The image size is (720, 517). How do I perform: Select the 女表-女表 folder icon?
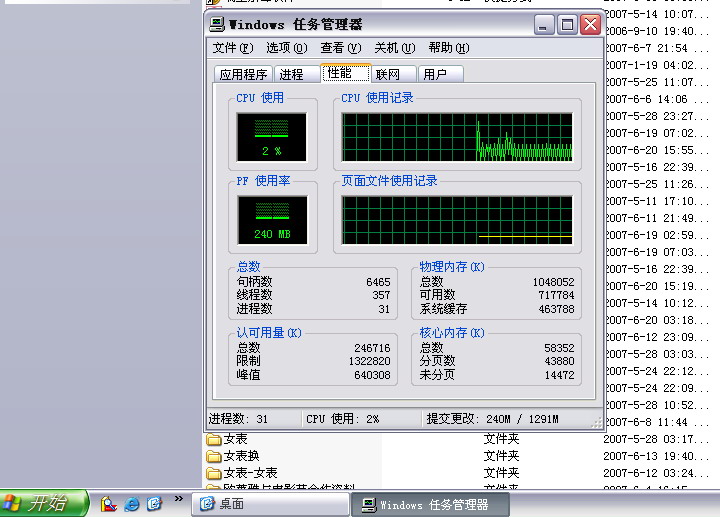pos(214,473)
